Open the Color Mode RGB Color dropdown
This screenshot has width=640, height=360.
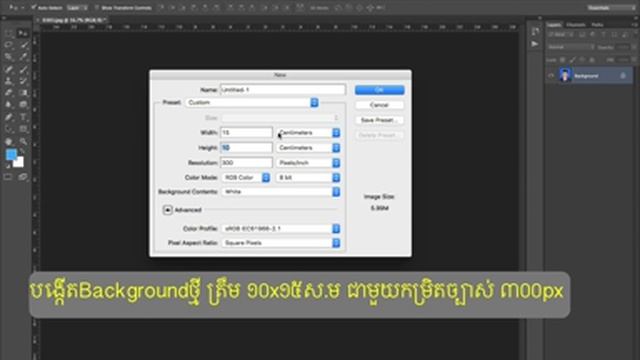click(246, 178)
